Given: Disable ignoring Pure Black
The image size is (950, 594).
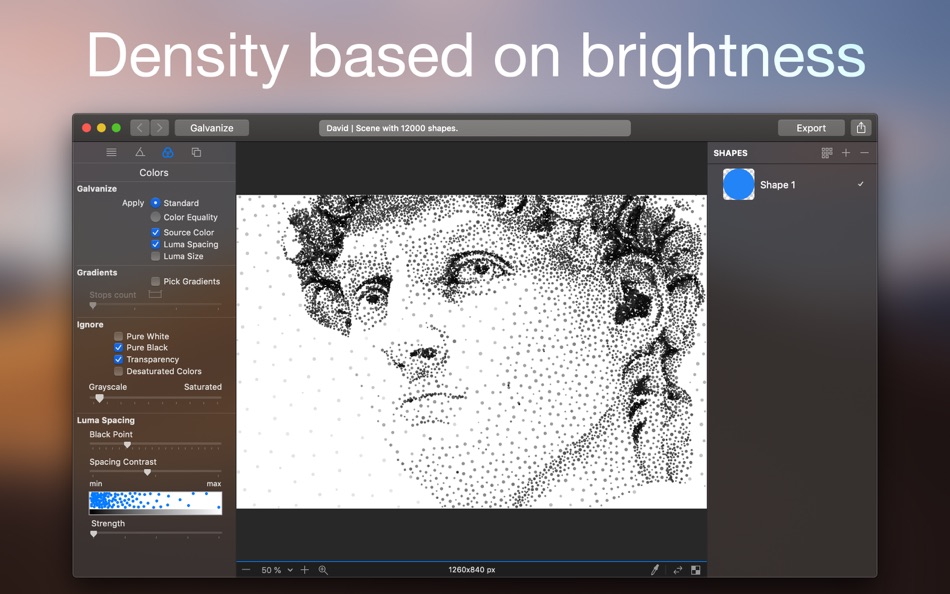Looking at the screenshot, I should (x=119, y=347).
